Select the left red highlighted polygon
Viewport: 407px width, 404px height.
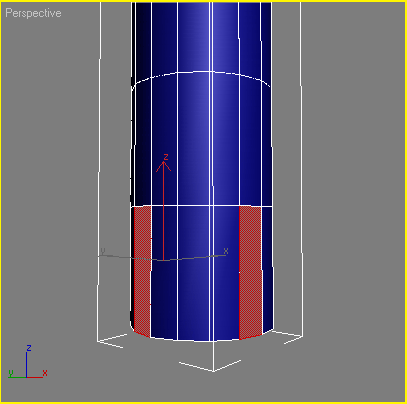click(x=142, y=271)
